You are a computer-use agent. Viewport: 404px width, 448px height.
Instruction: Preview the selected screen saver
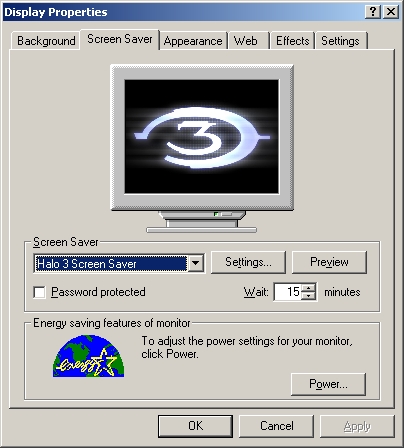tap(329, 262)
